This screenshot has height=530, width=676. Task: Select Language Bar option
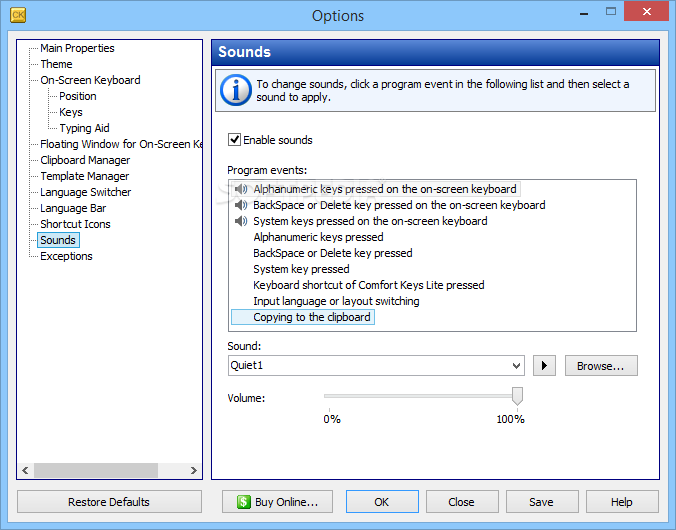(x=73, y=208)
